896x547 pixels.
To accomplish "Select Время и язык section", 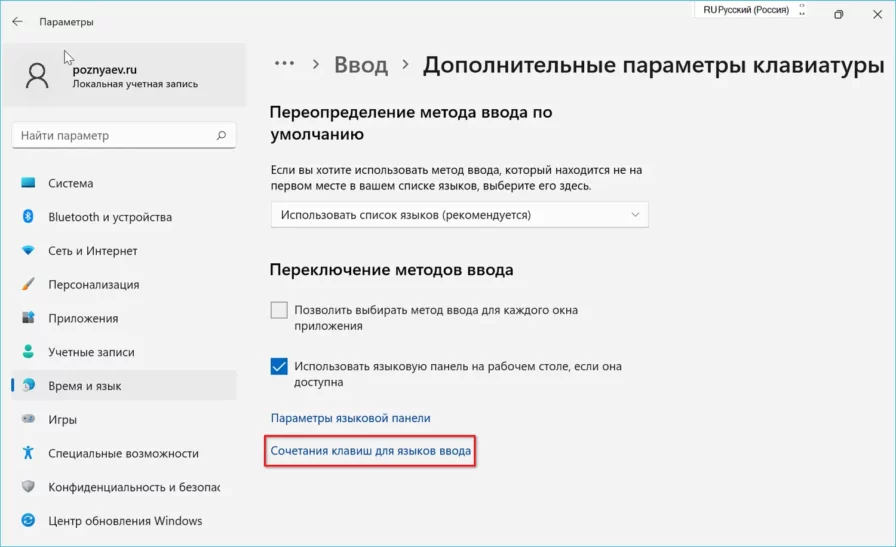I will [x=123, y=385].
